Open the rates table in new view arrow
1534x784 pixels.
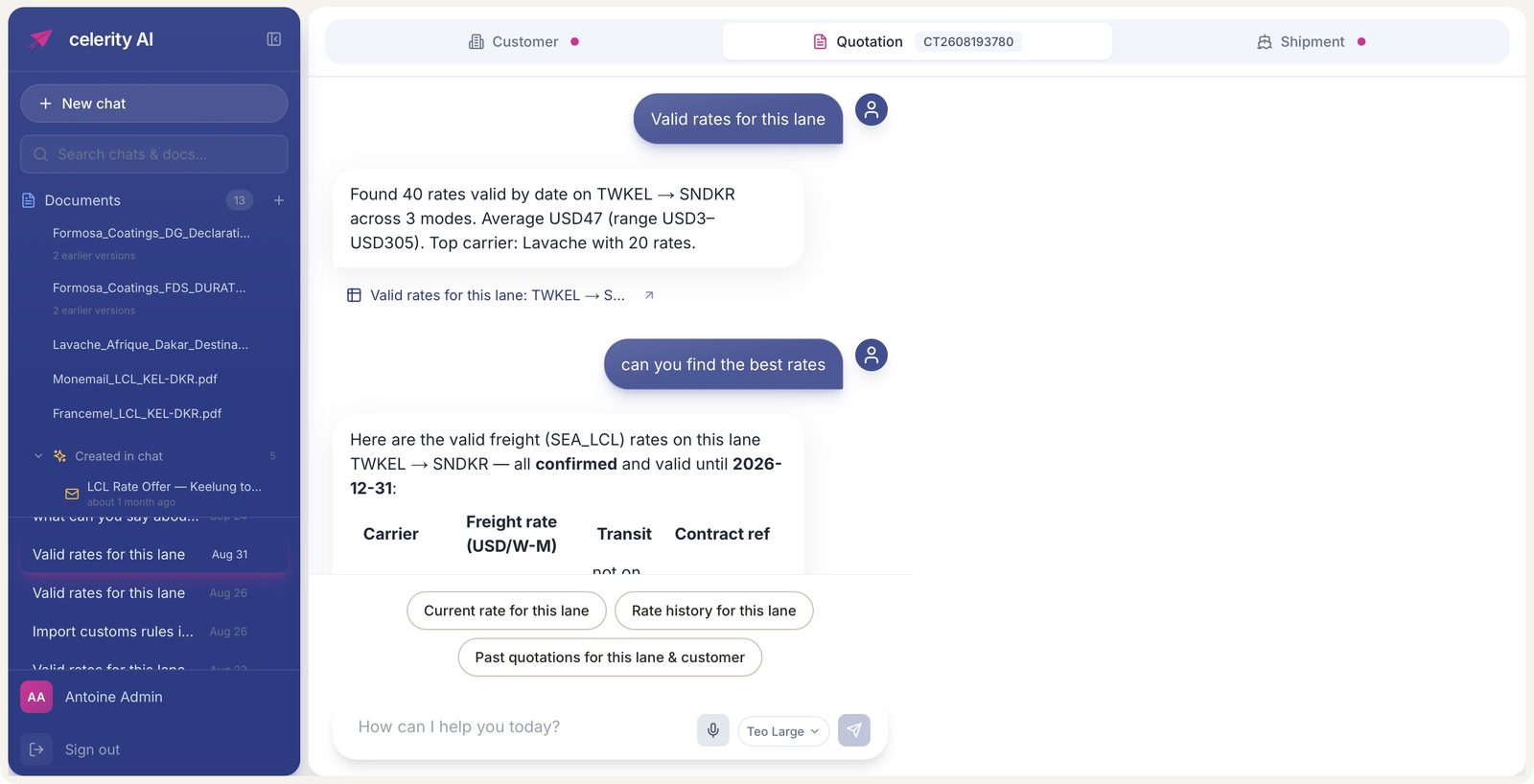click(x=649, y=295)
